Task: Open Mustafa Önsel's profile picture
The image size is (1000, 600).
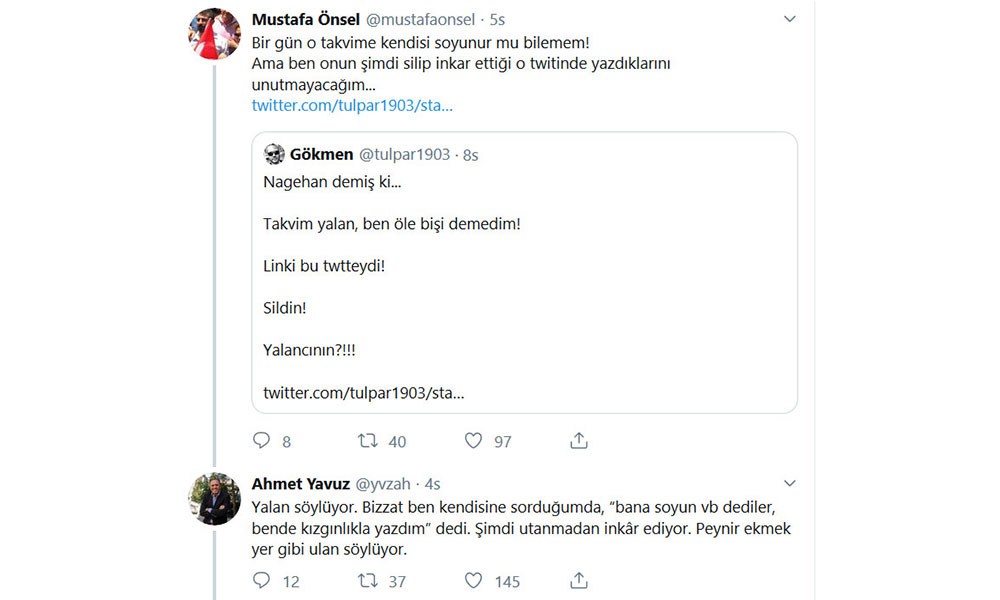Action: coord(215,34)
